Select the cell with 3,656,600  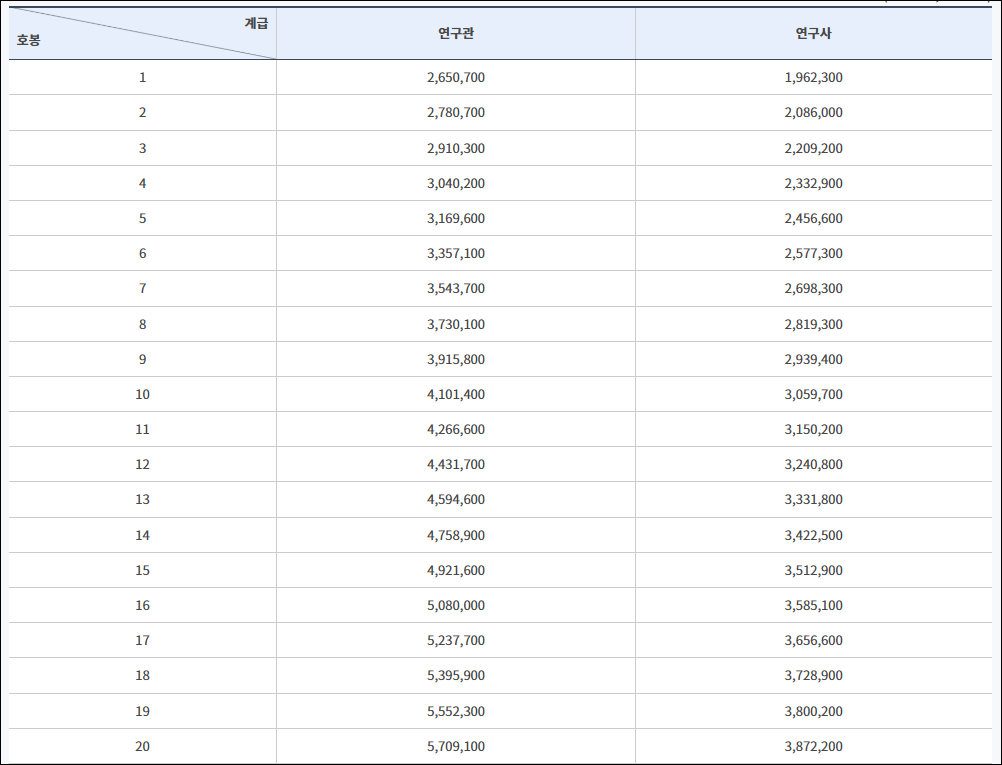[813, 640]
